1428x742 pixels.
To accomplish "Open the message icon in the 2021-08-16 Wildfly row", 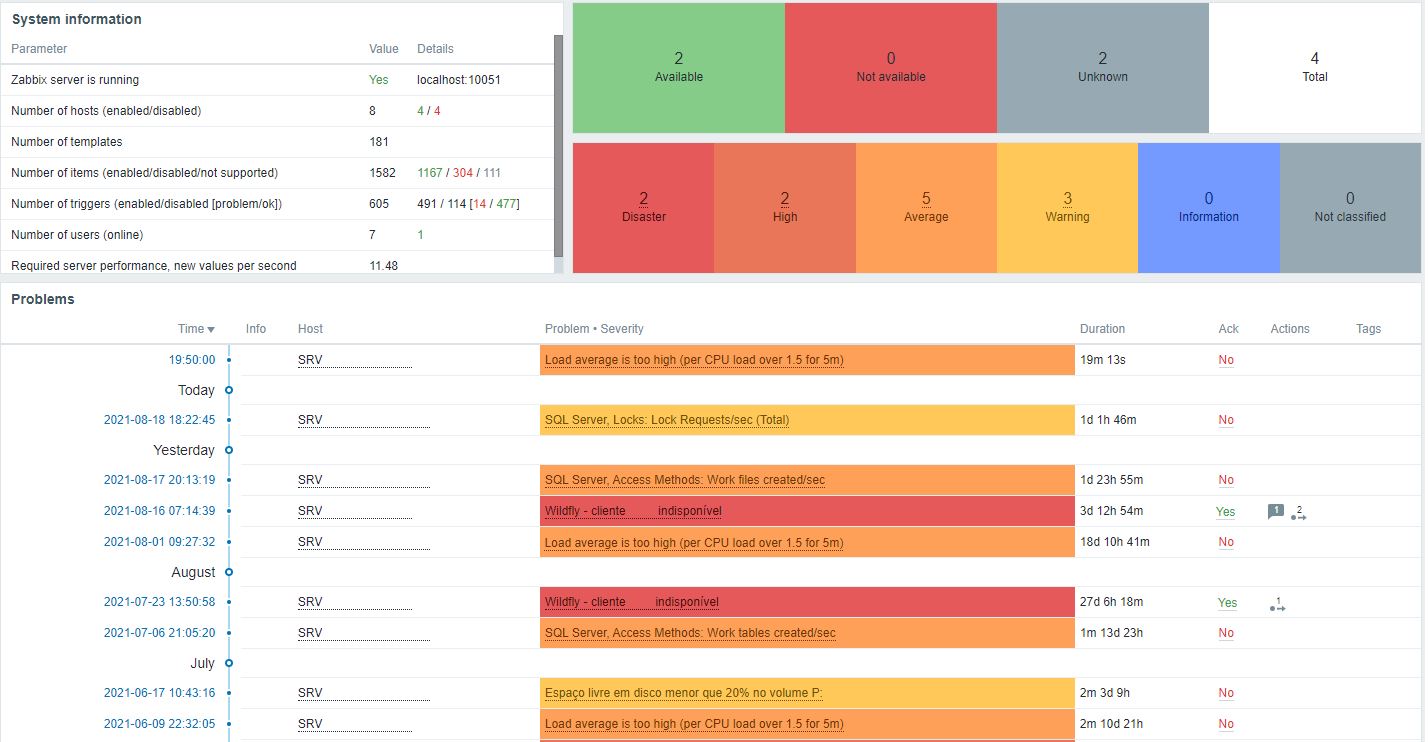I will click(1276, 511).
